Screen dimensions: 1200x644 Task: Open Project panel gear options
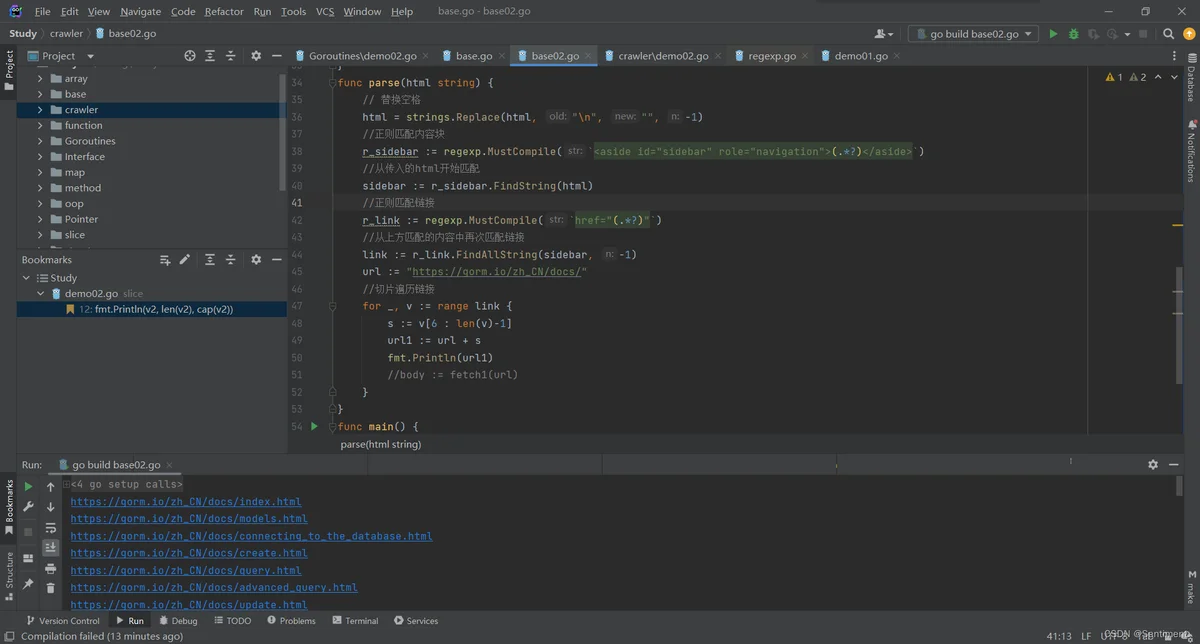click(256, 56)
